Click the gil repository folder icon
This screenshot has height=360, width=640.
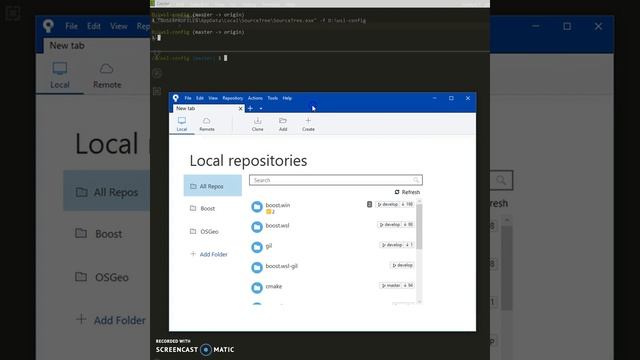257,247
